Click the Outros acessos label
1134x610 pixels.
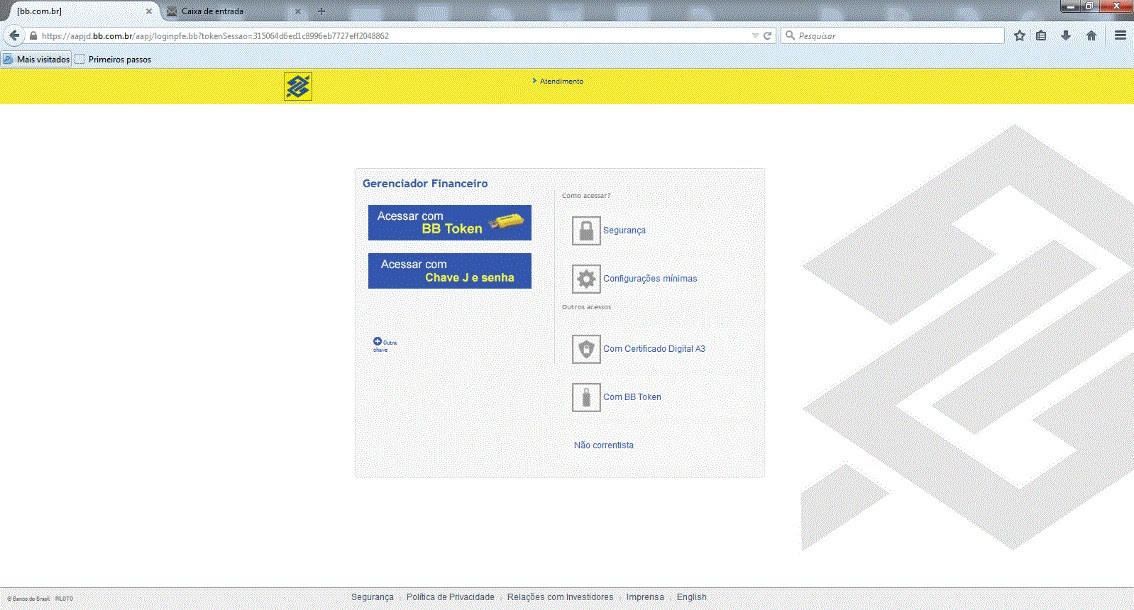point(587,307)
